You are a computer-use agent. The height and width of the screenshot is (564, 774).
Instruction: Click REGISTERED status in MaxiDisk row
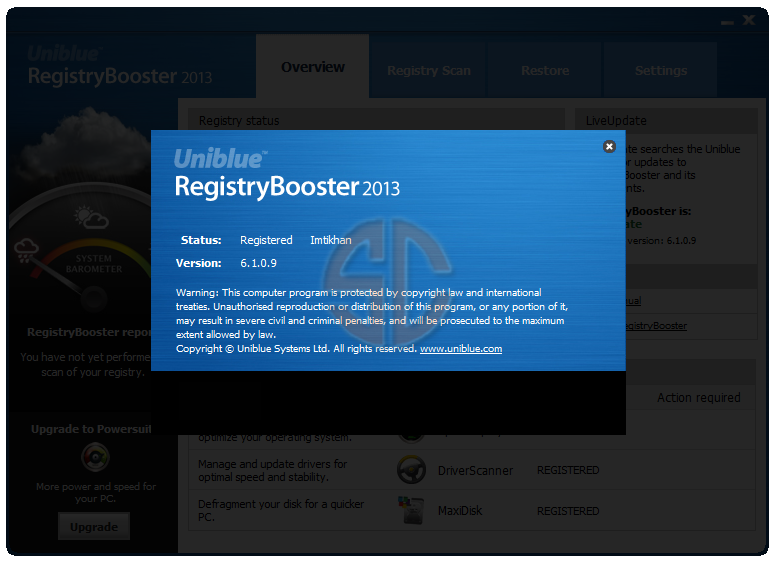click(x=568, y=511)
